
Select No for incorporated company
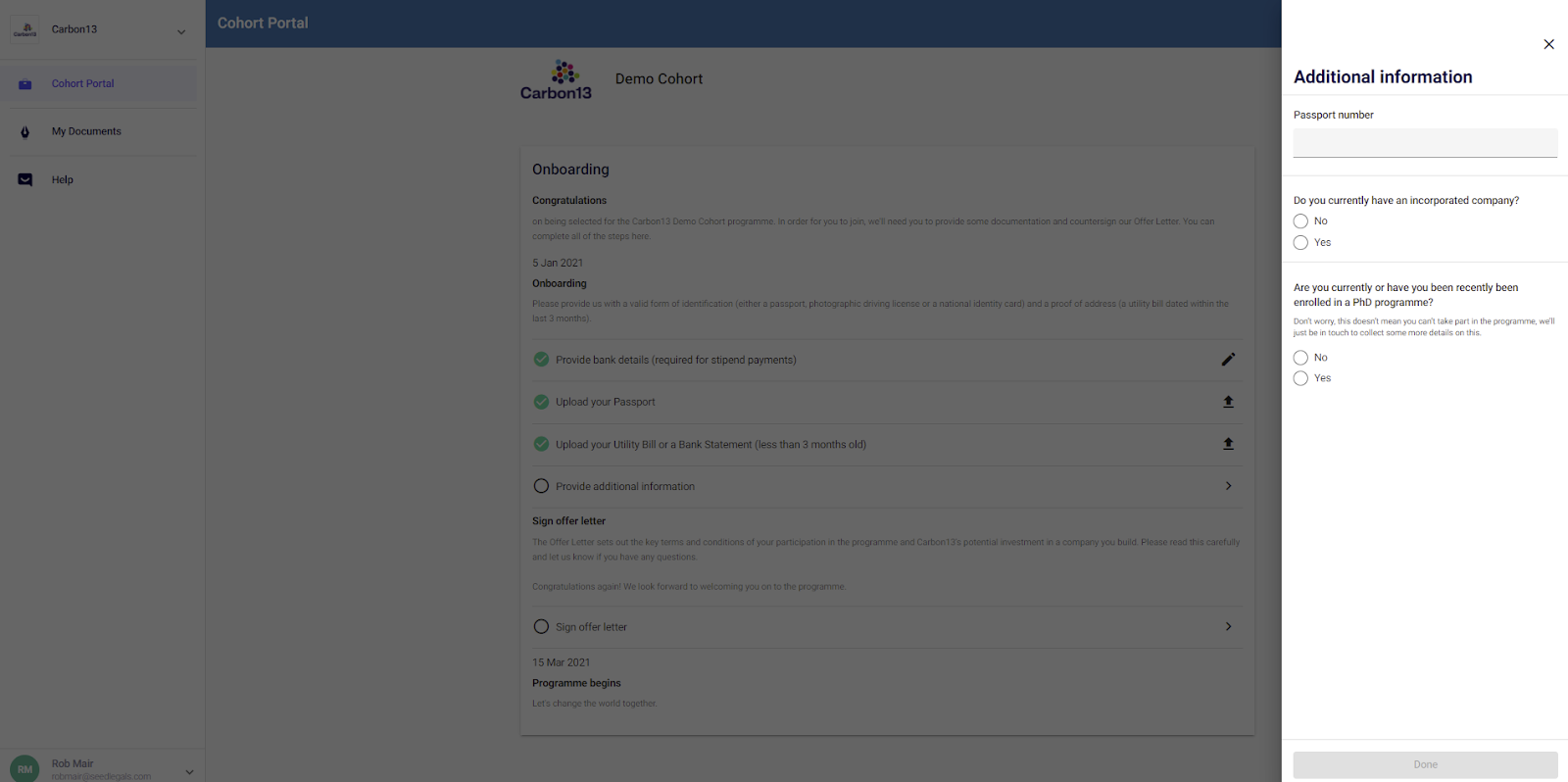[1300, 221]
